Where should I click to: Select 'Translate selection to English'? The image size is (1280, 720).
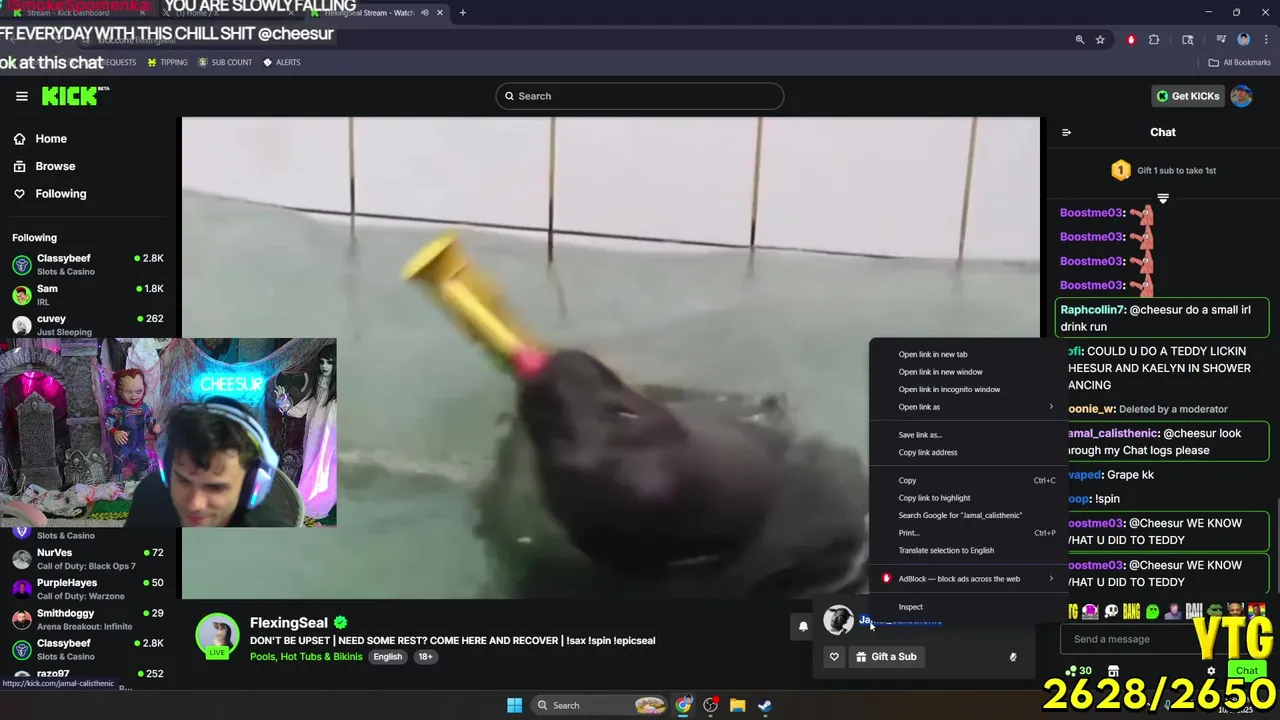click(x=946, y=550)
